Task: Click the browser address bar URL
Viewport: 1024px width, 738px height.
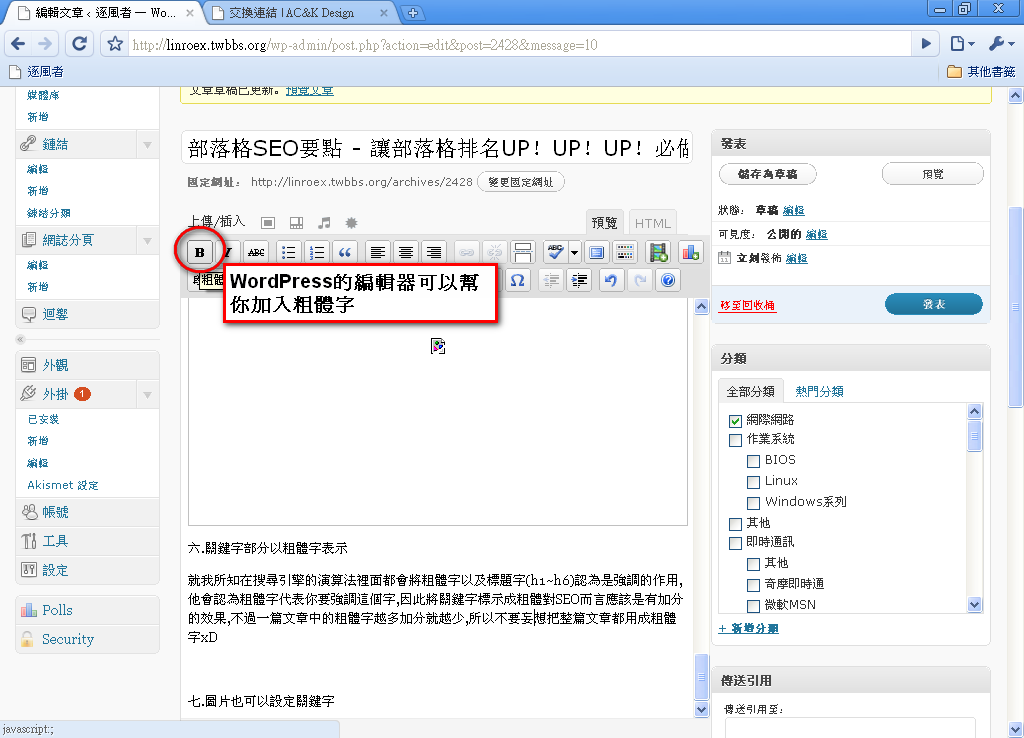Action: [x=519, y=44]
